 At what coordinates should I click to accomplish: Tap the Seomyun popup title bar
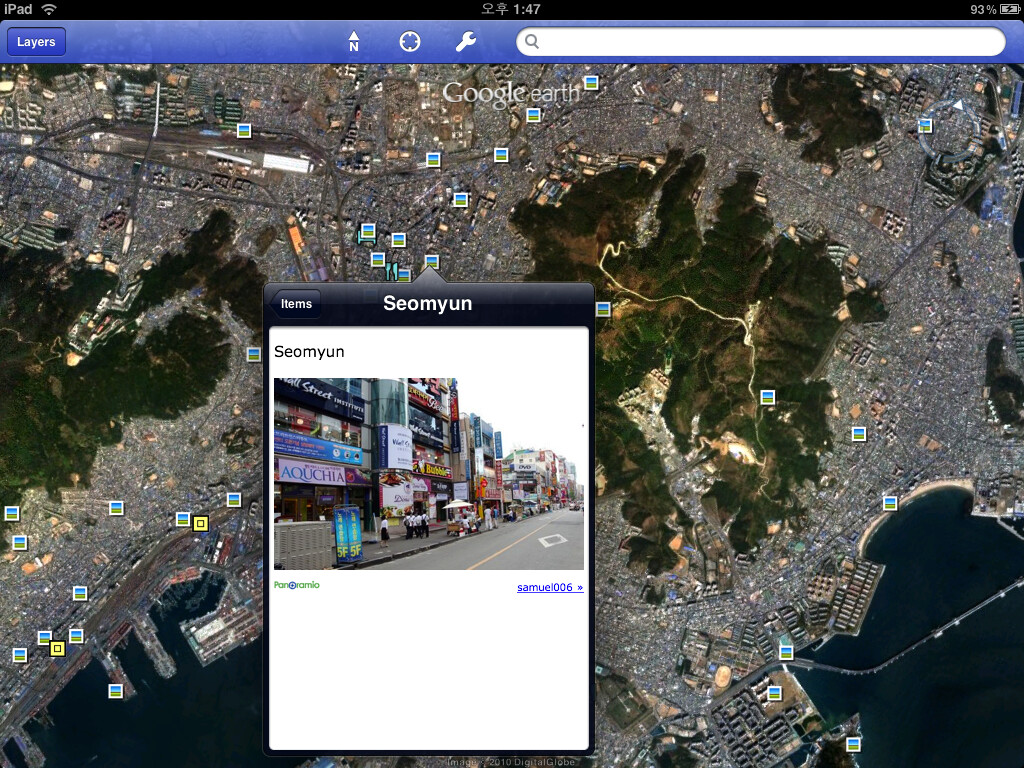coord(428,303)
